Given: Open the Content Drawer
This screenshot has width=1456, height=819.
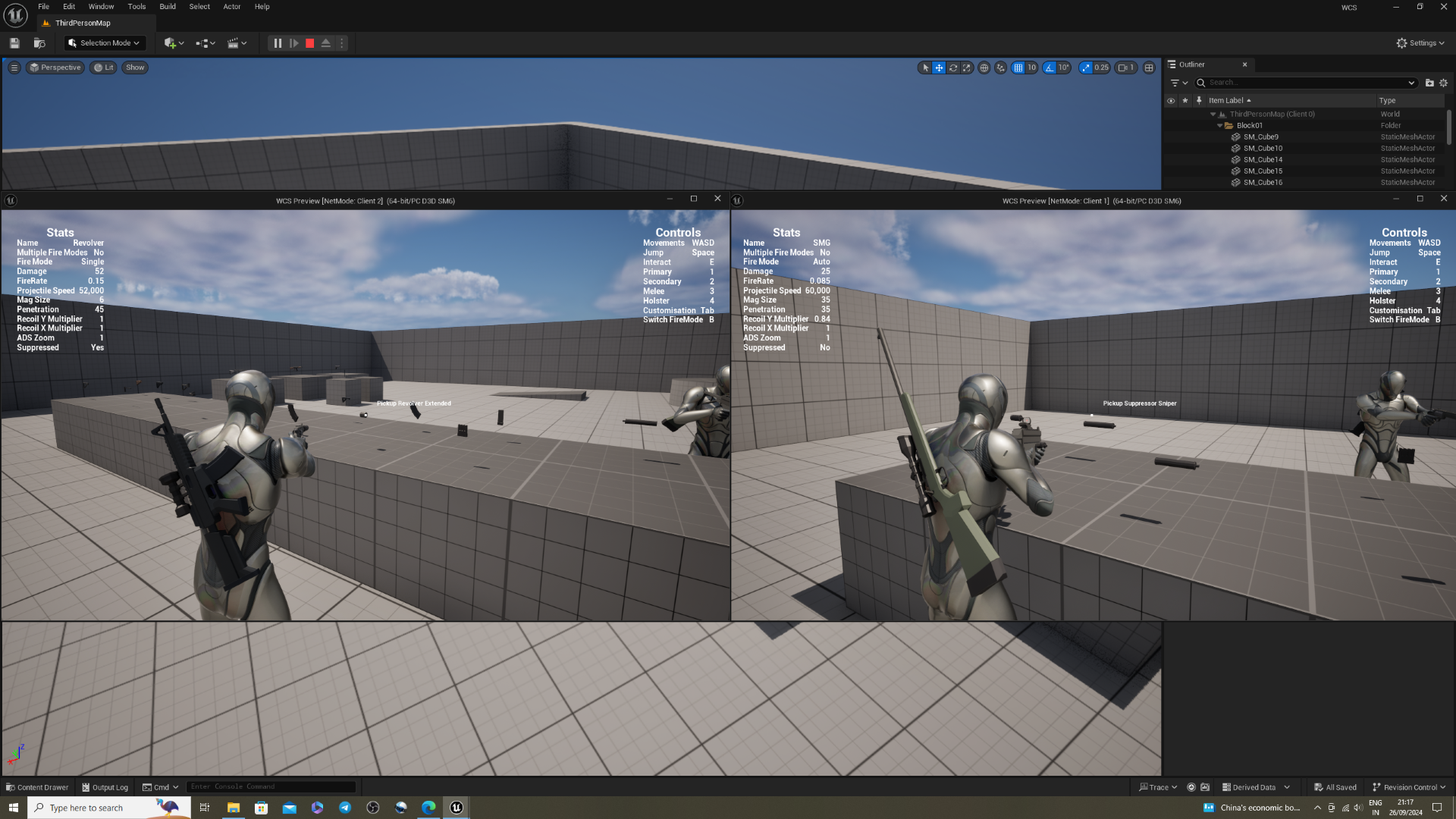Looking at the screenshot, I should point(37,787).
